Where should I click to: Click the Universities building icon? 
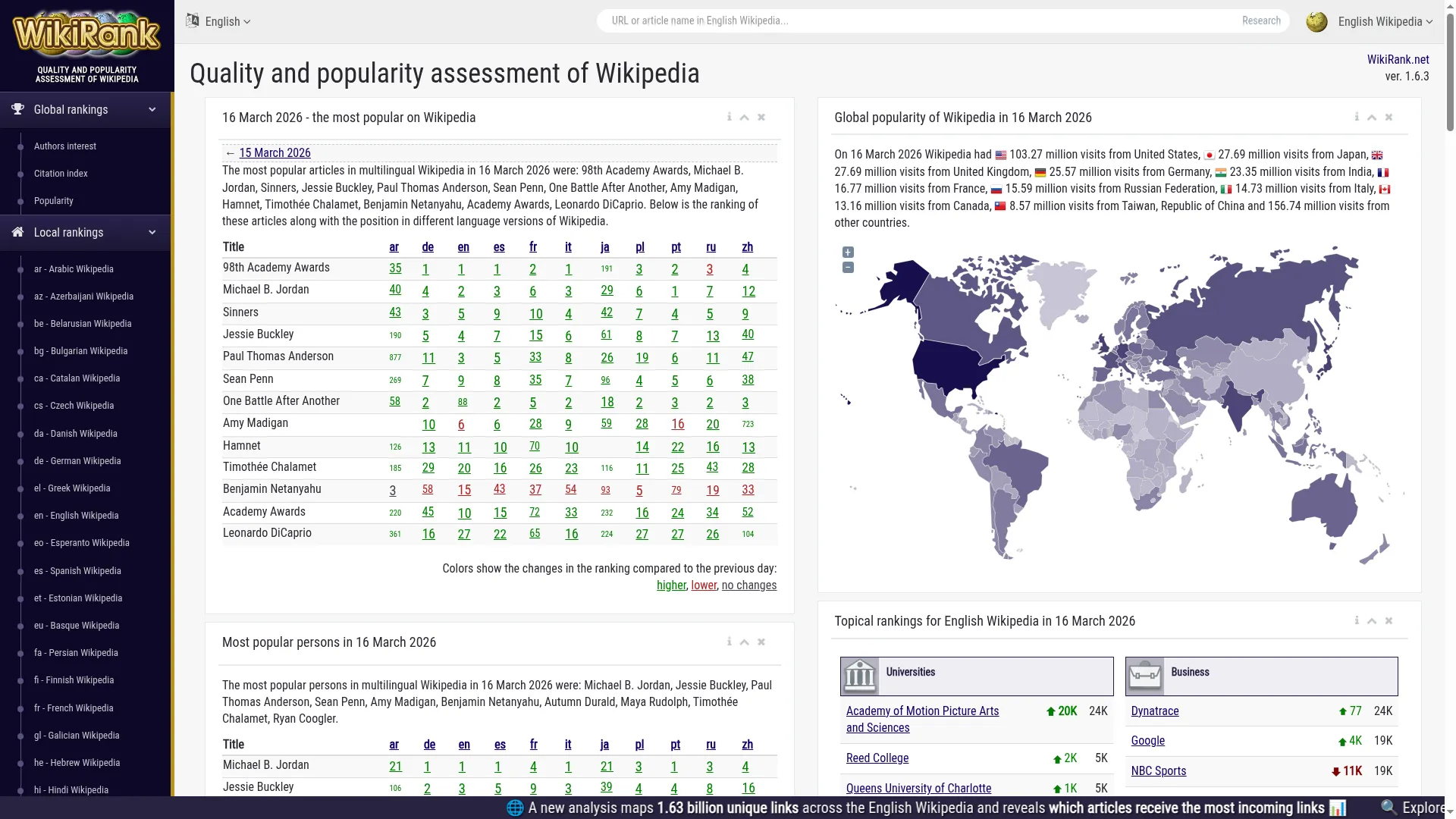pos(860,676)
